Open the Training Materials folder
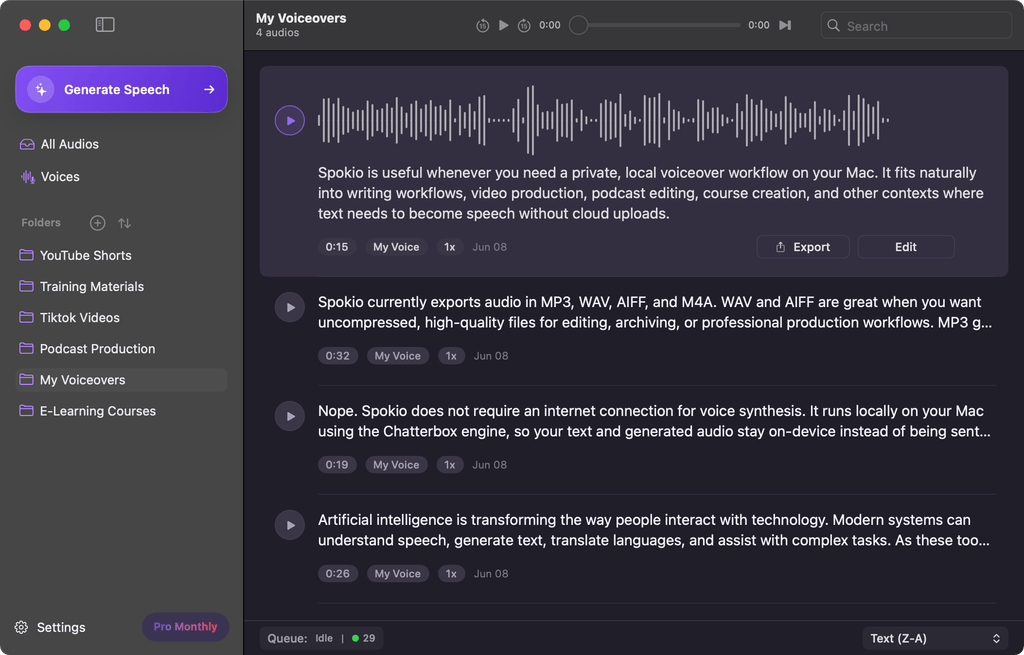Screen dimensions: 1024x655 point(121,287)
